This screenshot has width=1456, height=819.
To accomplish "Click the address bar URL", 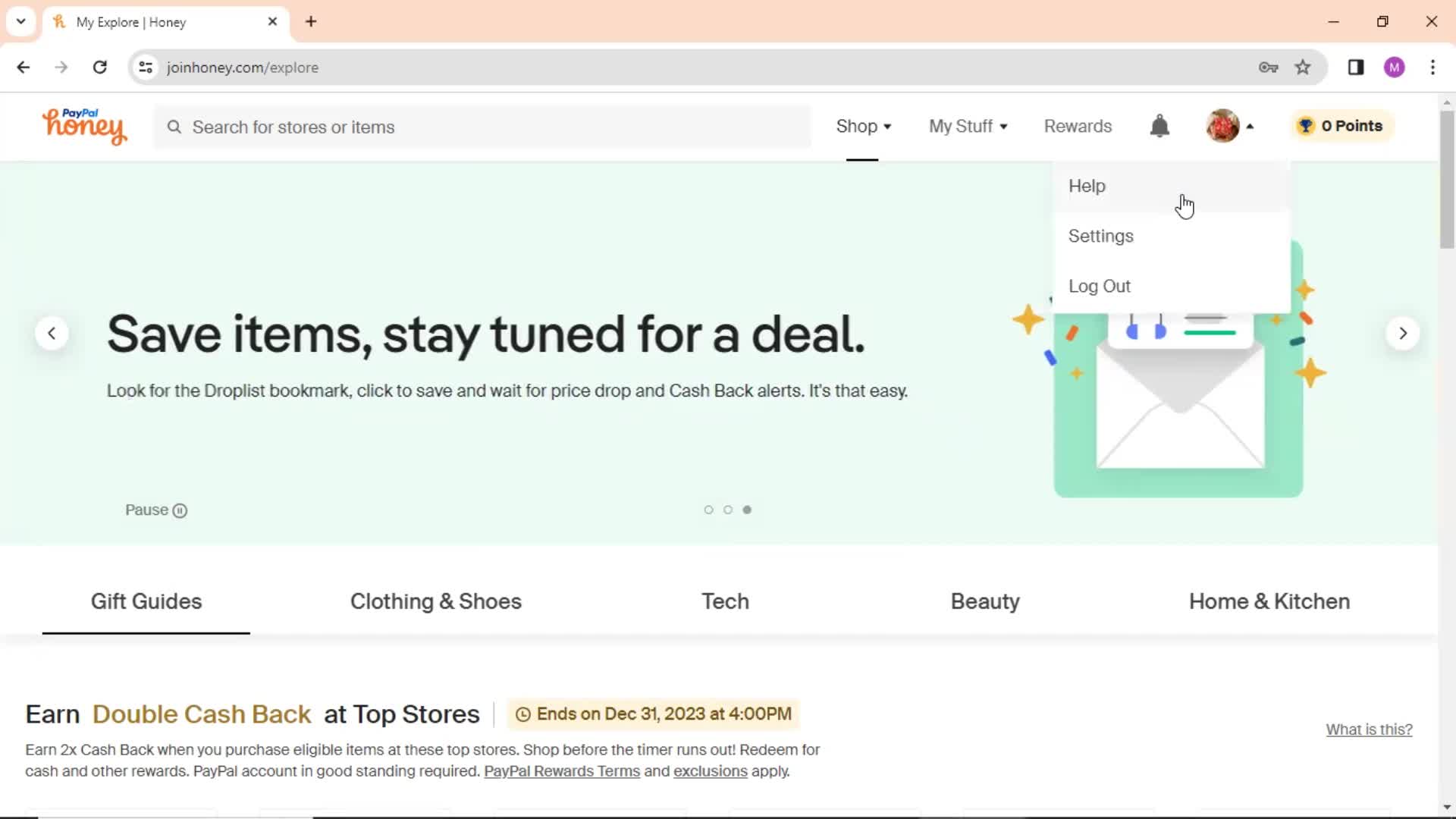I will (x=243, y=67).
